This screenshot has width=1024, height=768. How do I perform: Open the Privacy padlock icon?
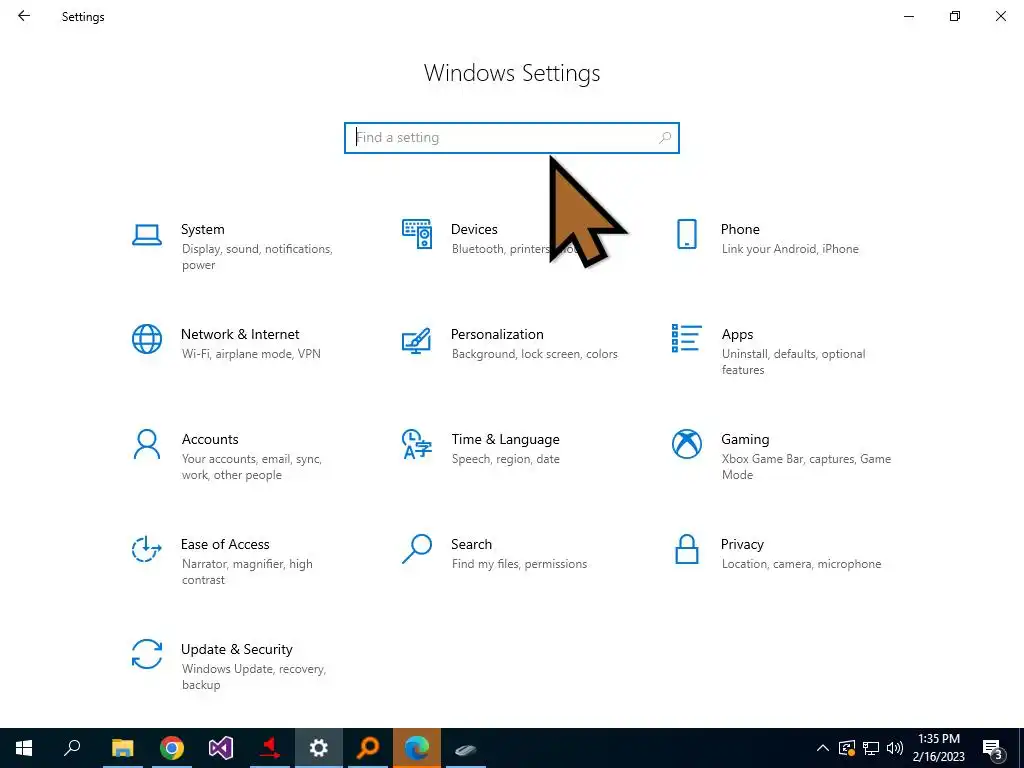686,549
